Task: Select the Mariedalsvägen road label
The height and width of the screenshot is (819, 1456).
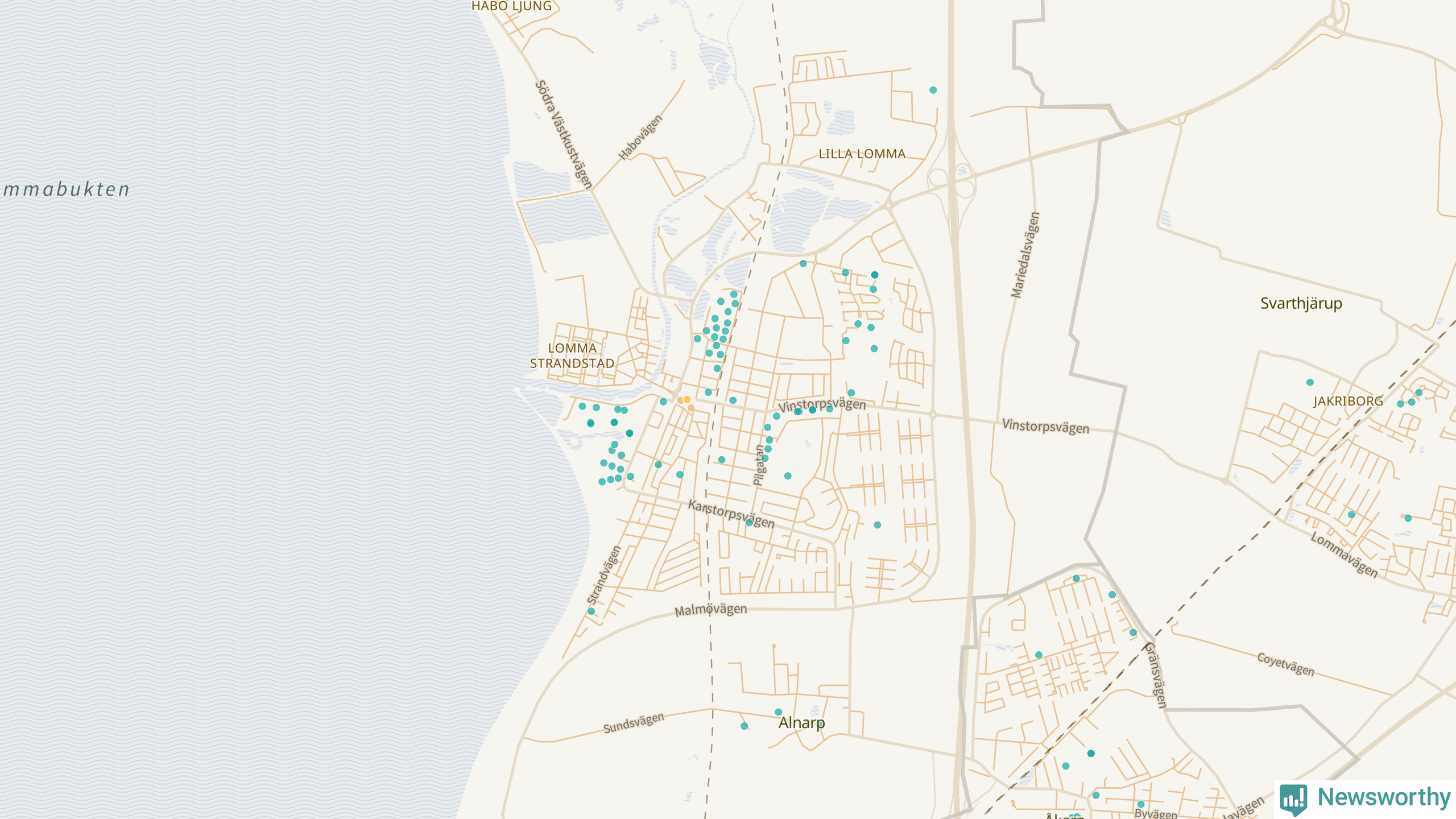Action: point(1025,255)
